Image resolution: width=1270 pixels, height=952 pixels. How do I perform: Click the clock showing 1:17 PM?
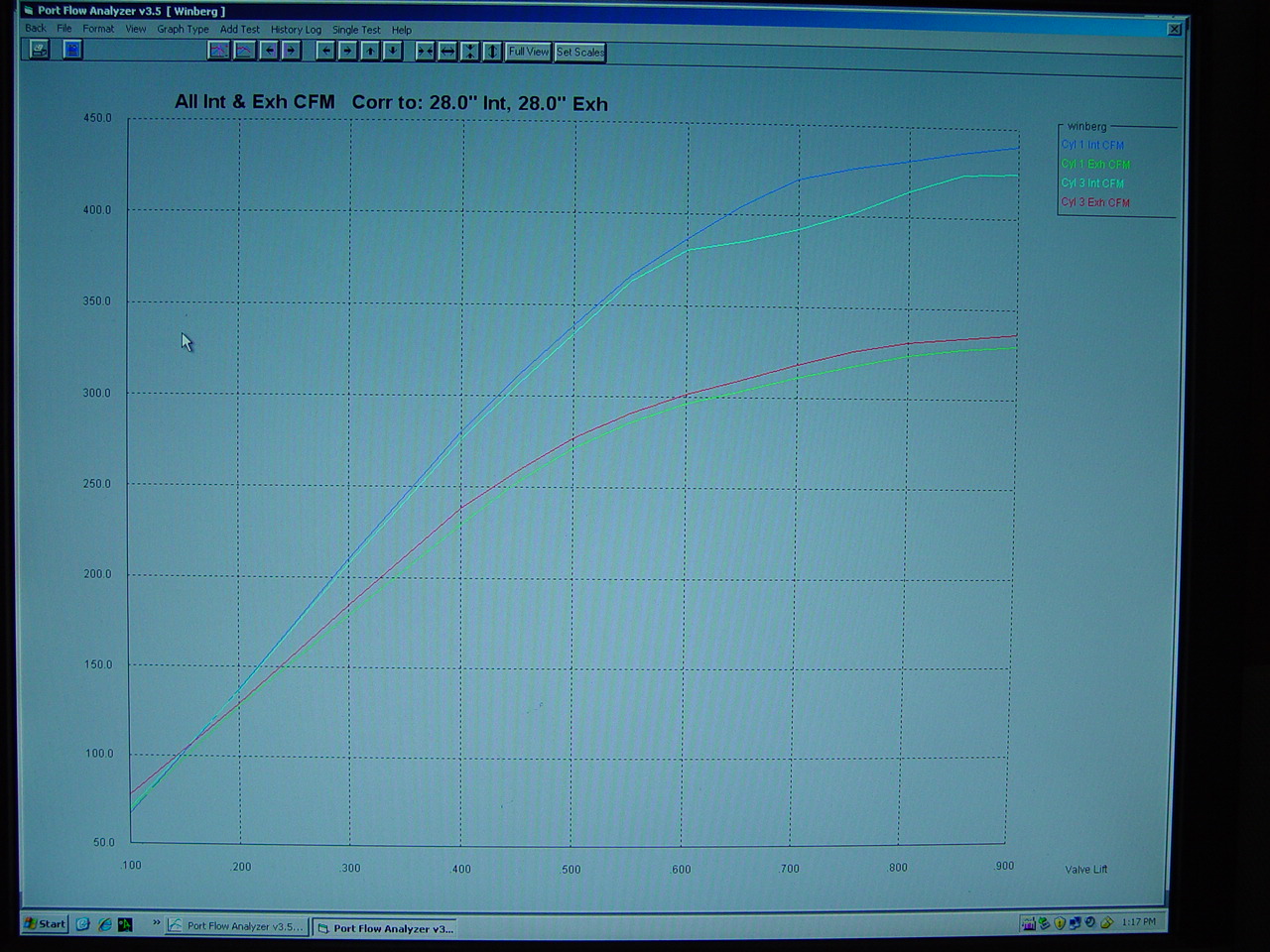[x=1138, y=921]
